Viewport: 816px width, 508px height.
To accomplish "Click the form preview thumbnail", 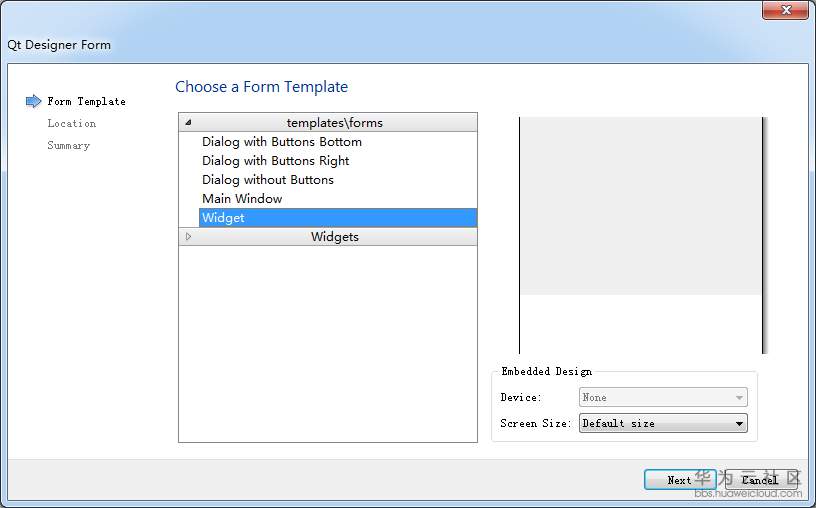I will click(x=641, y=235).
